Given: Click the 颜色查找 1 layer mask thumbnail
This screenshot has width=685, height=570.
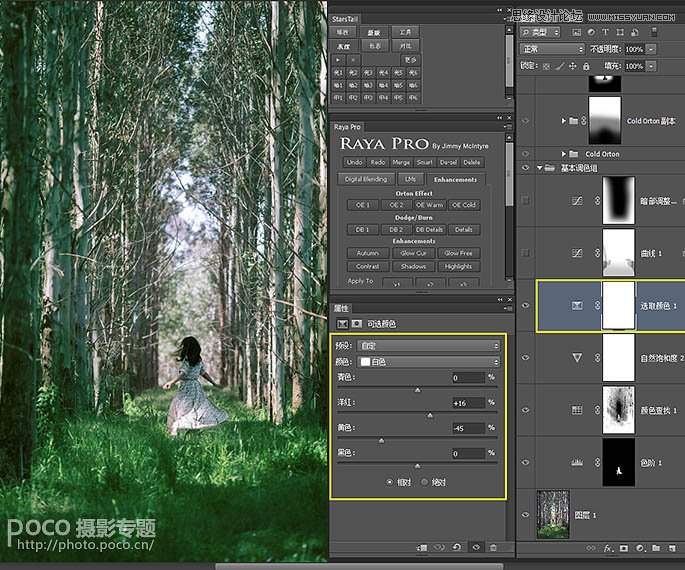Looking at the screenshot, I should coord(619,410).
